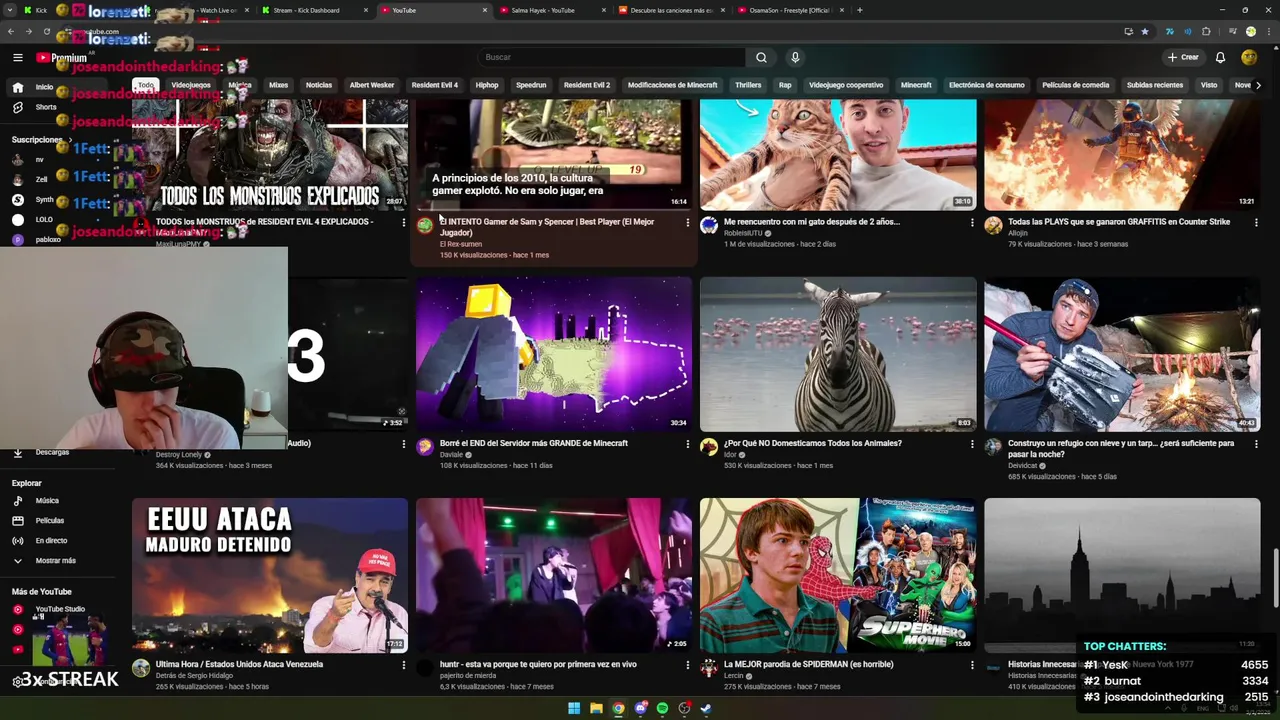Select Videojuego cooperativo chip

(846, 85)
